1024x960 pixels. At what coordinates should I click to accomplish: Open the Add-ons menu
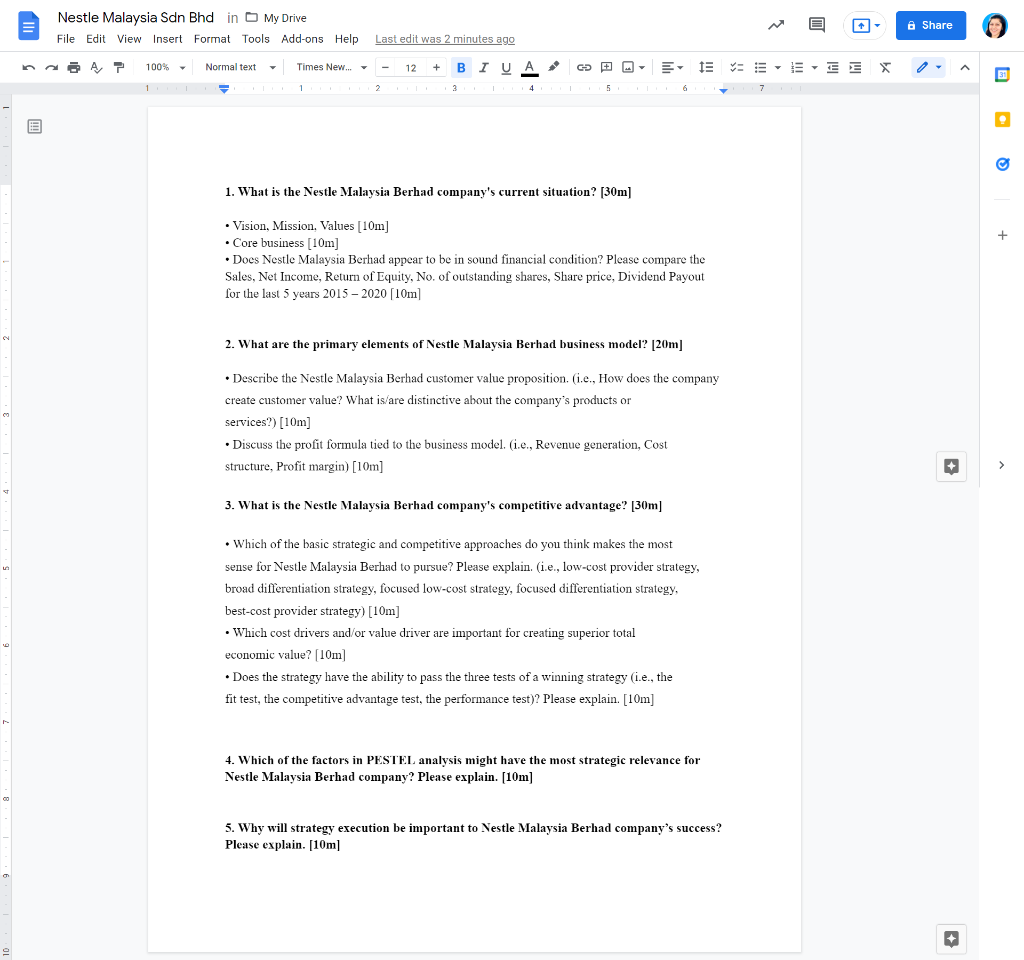click(302, 39)
